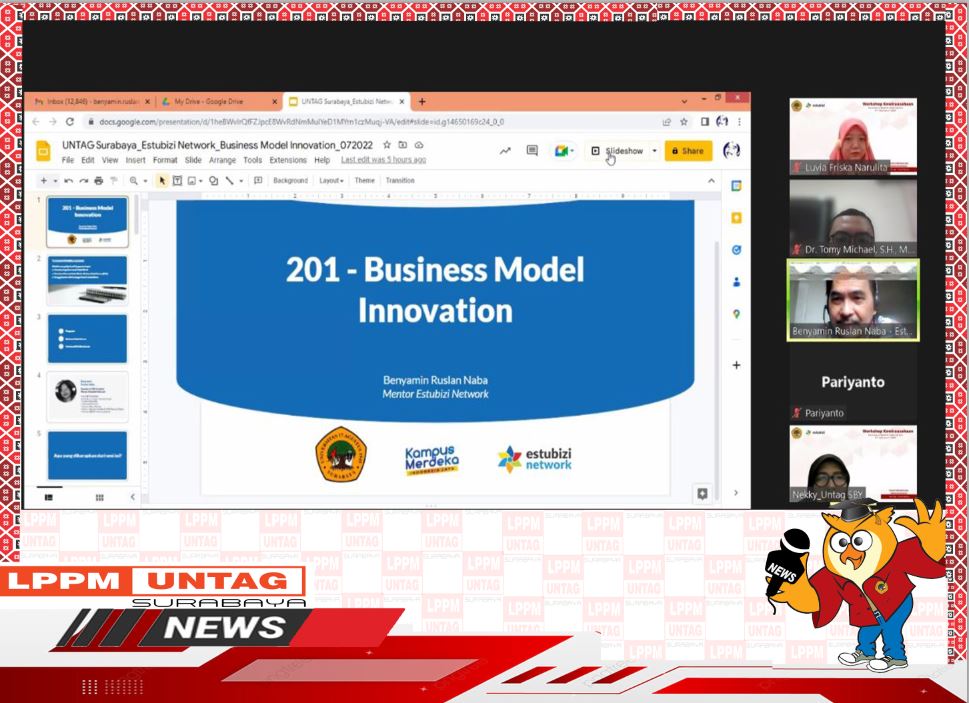
Task: Click the Google Slides home logo
Action: click(43, 151)
